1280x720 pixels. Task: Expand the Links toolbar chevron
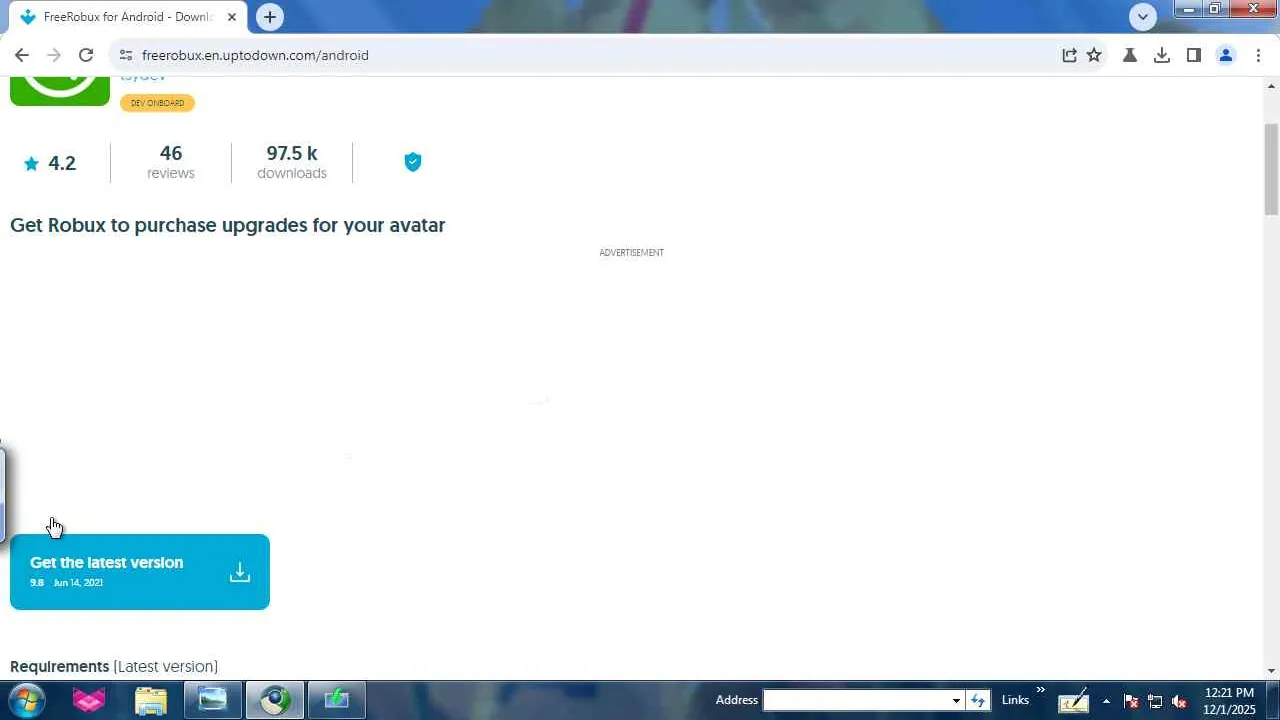tap(1040, 690)
